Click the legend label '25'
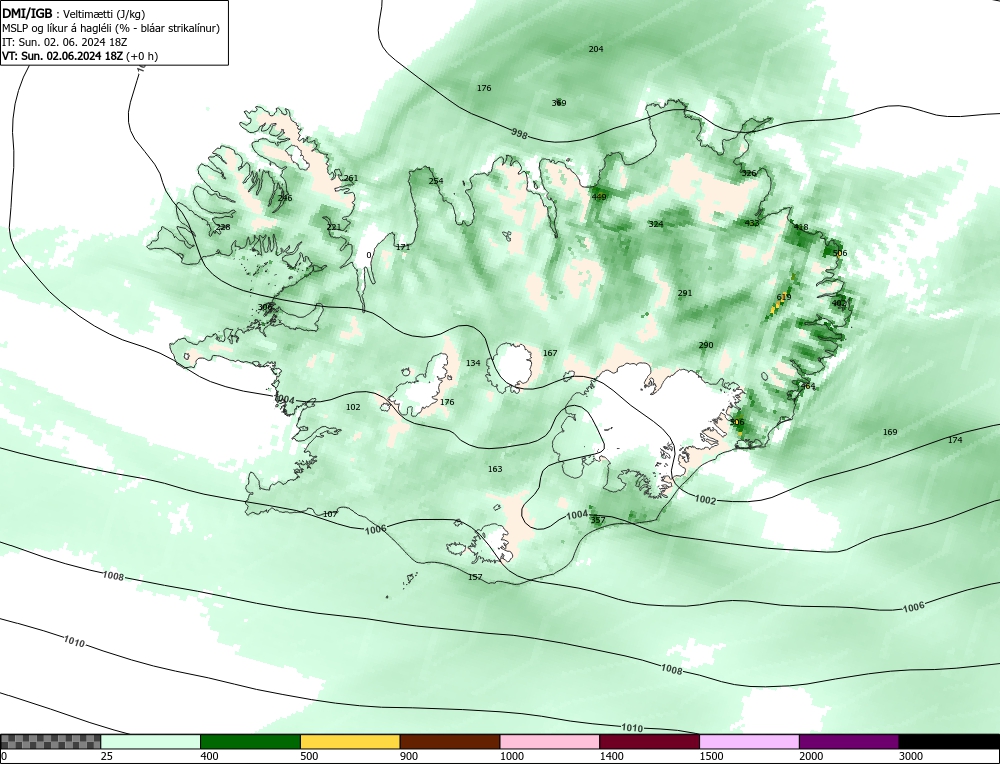 pos(107,756)
